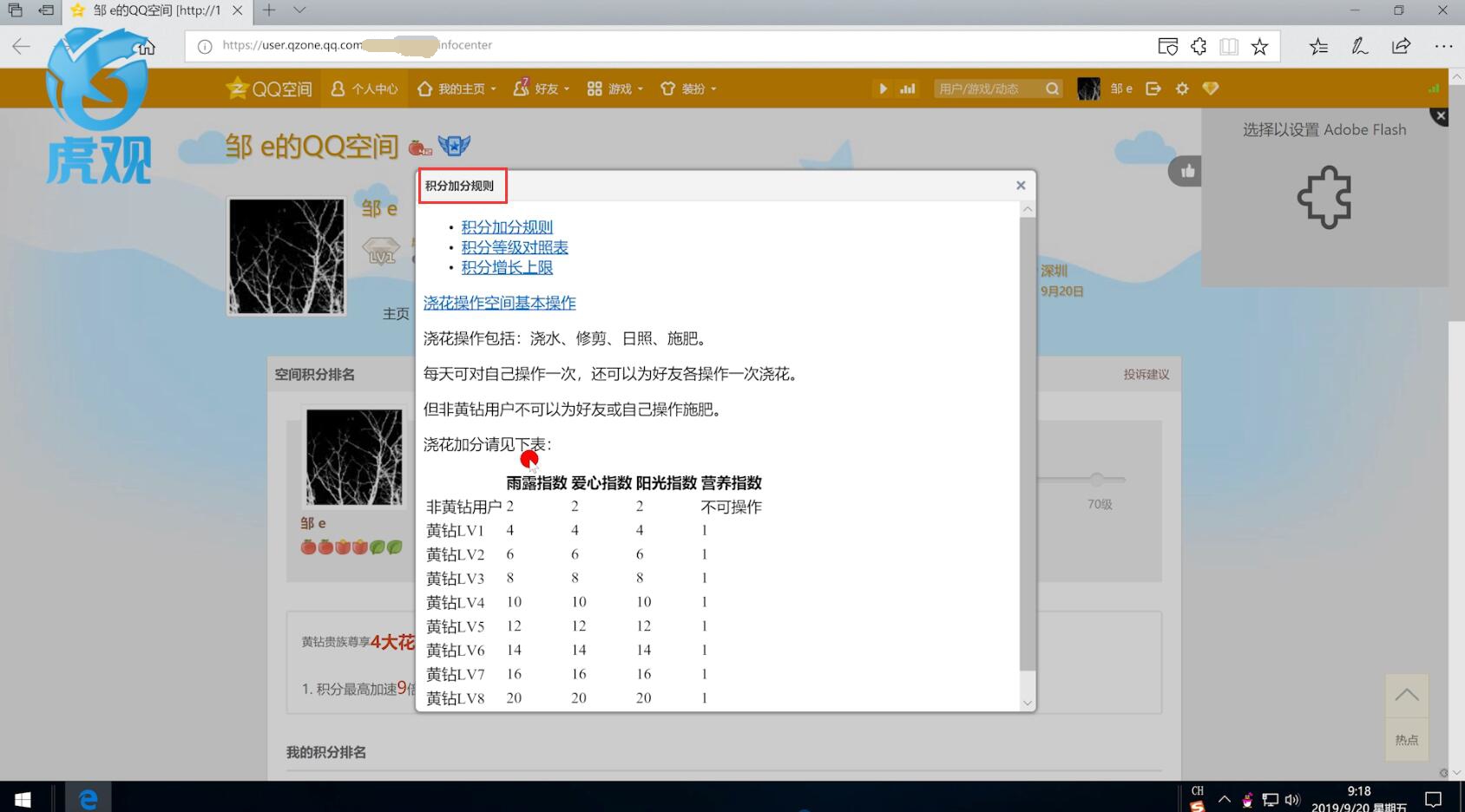Click the 非黄钻用户 table row label
This screenshot has width=1465, height=812.
pyautogui.click(x=464, y=507)
